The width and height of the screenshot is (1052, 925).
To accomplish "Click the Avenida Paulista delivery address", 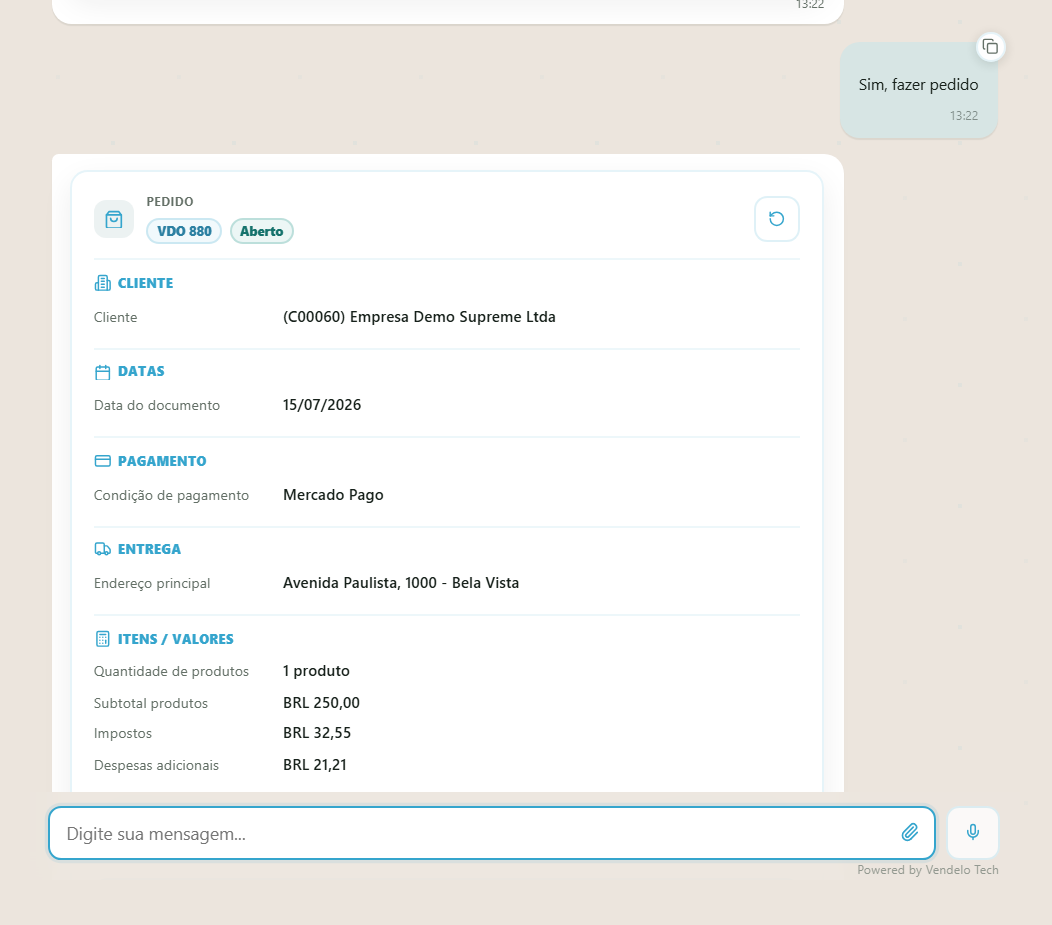I will [x=401, y=583].
